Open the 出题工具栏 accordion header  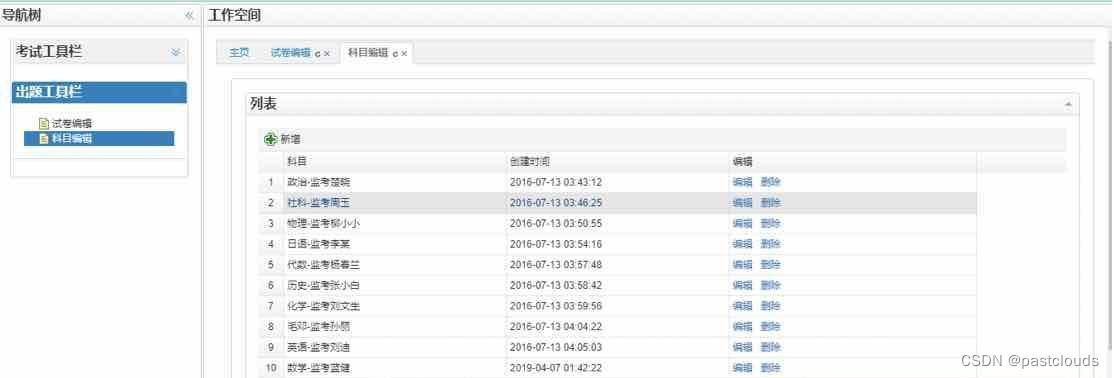(99, 92)
